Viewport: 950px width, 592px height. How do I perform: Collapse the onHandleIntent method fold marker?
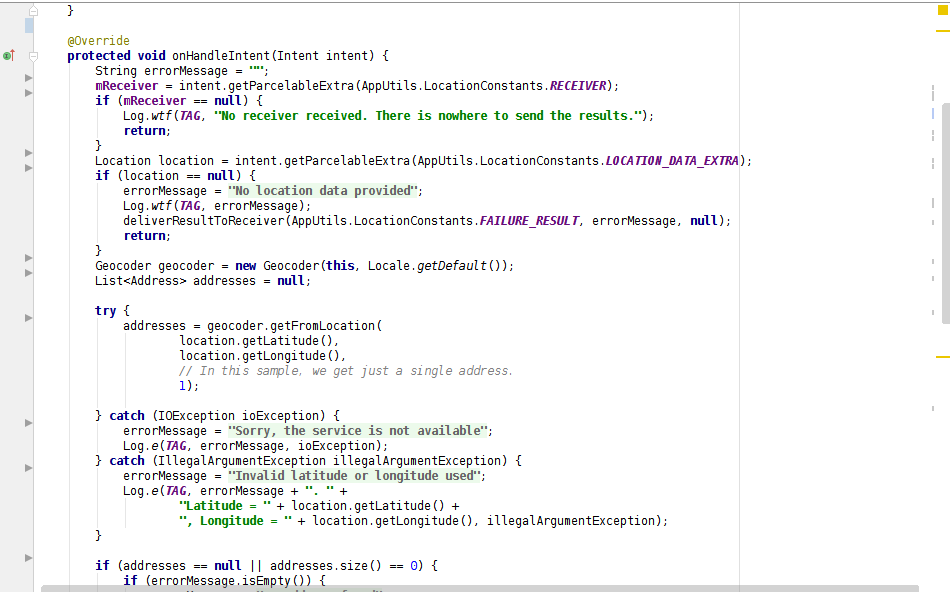[x=33, y=56]
